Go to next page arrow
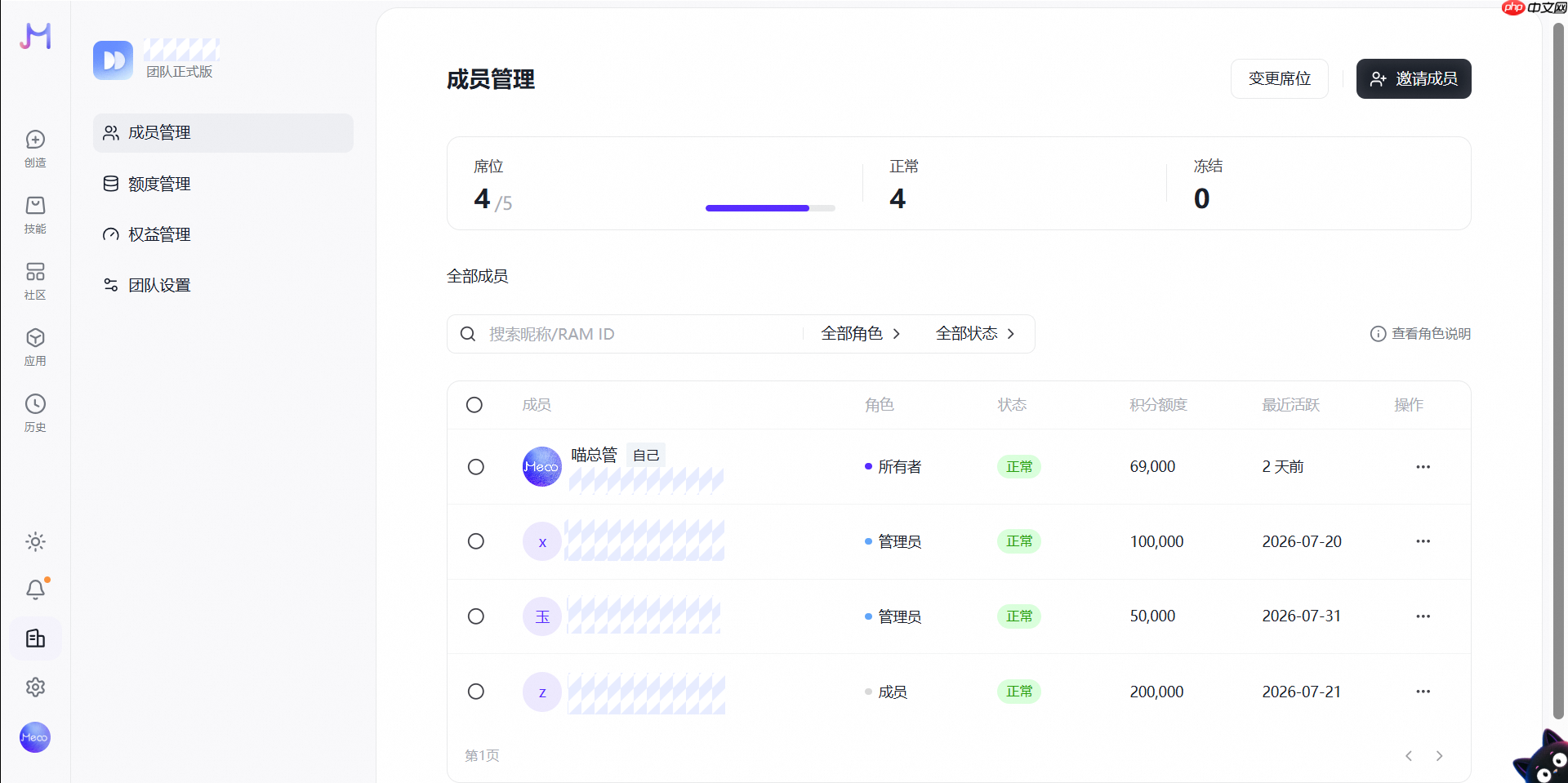Viewport: 1568px width, 783px height. point(1439,756)
